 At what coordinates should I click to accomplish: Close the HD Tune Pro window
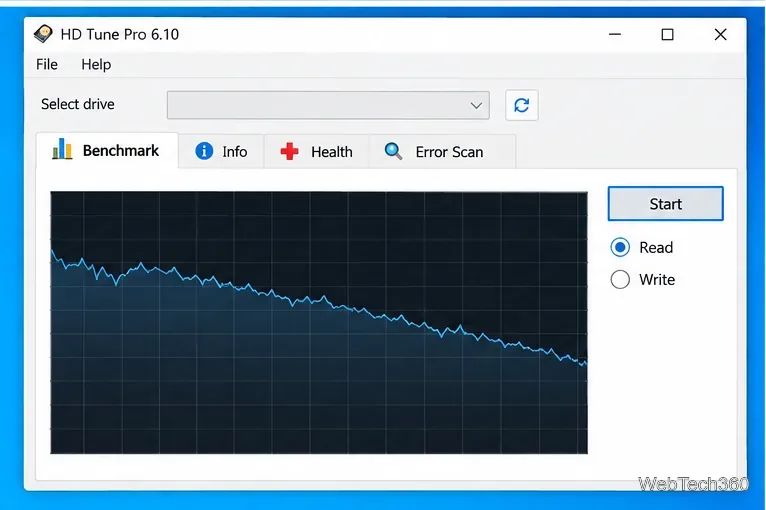point(720,34)
